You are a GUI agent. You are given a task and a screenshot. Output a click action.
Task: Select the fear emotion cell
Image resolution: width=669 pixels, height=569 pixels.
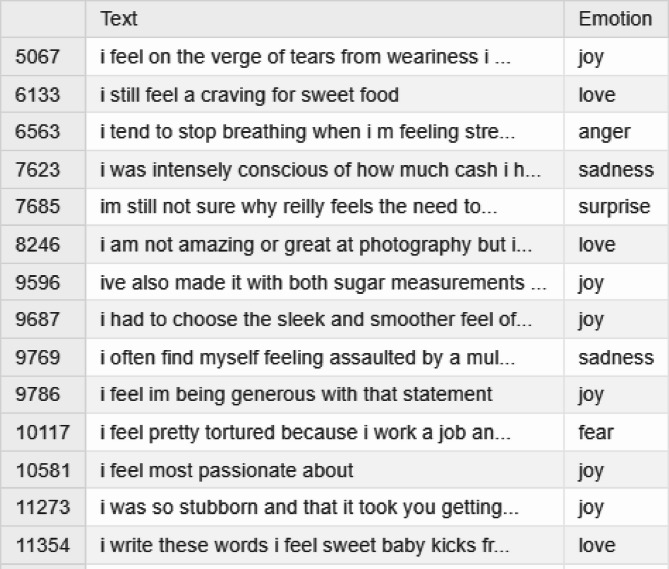596,433
